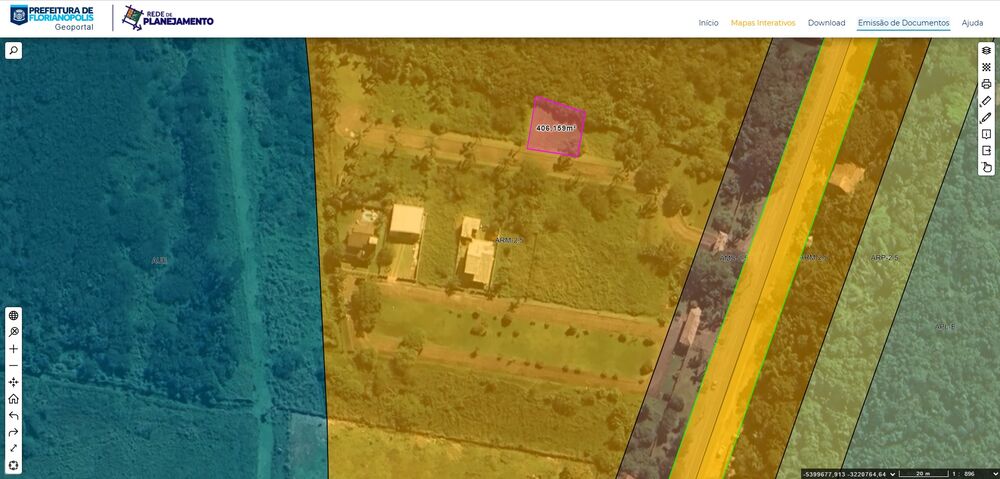
Task: Click the print map icon
Action: [x=986, y=84]
